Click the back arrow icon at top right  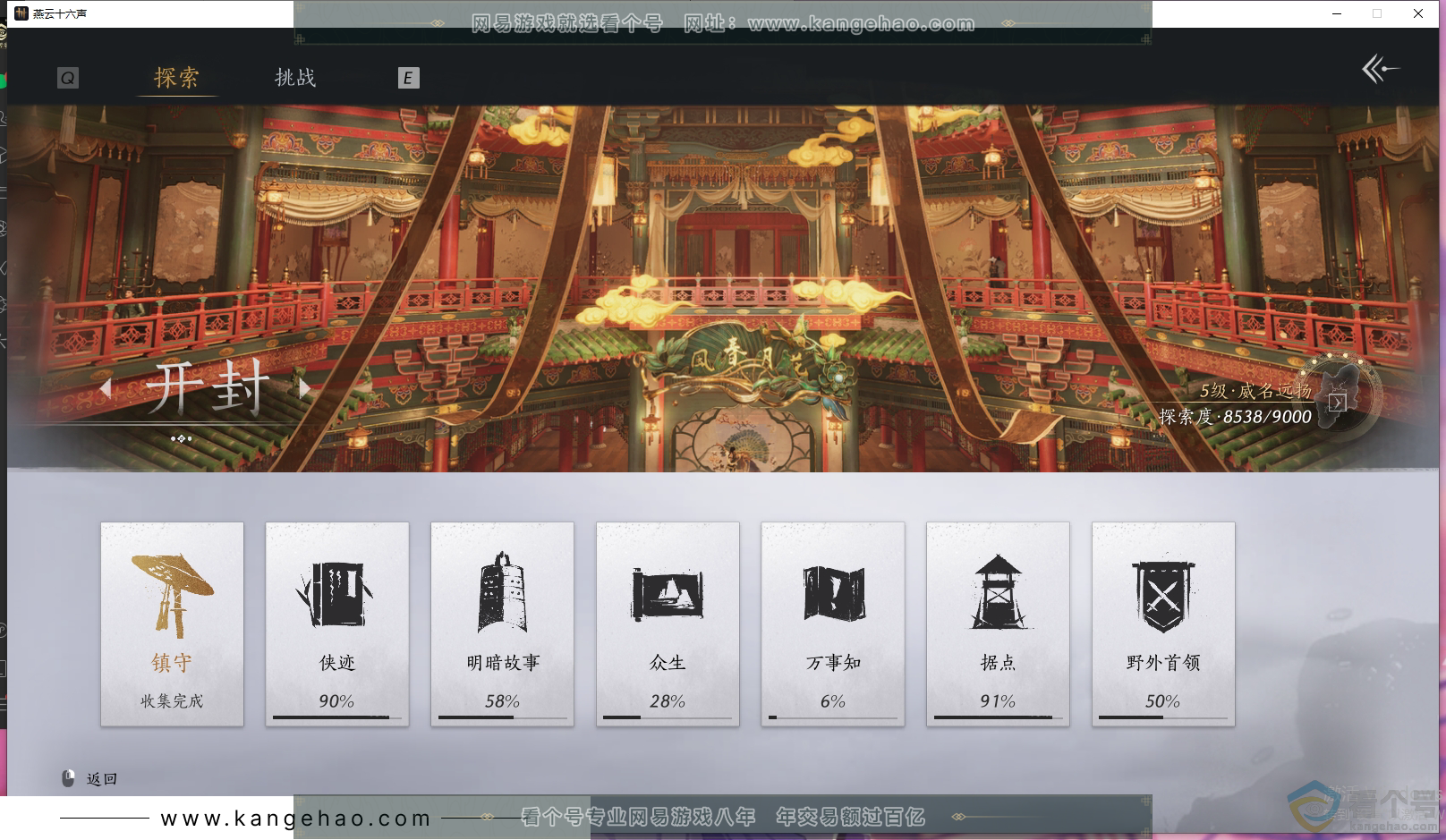1380,69
